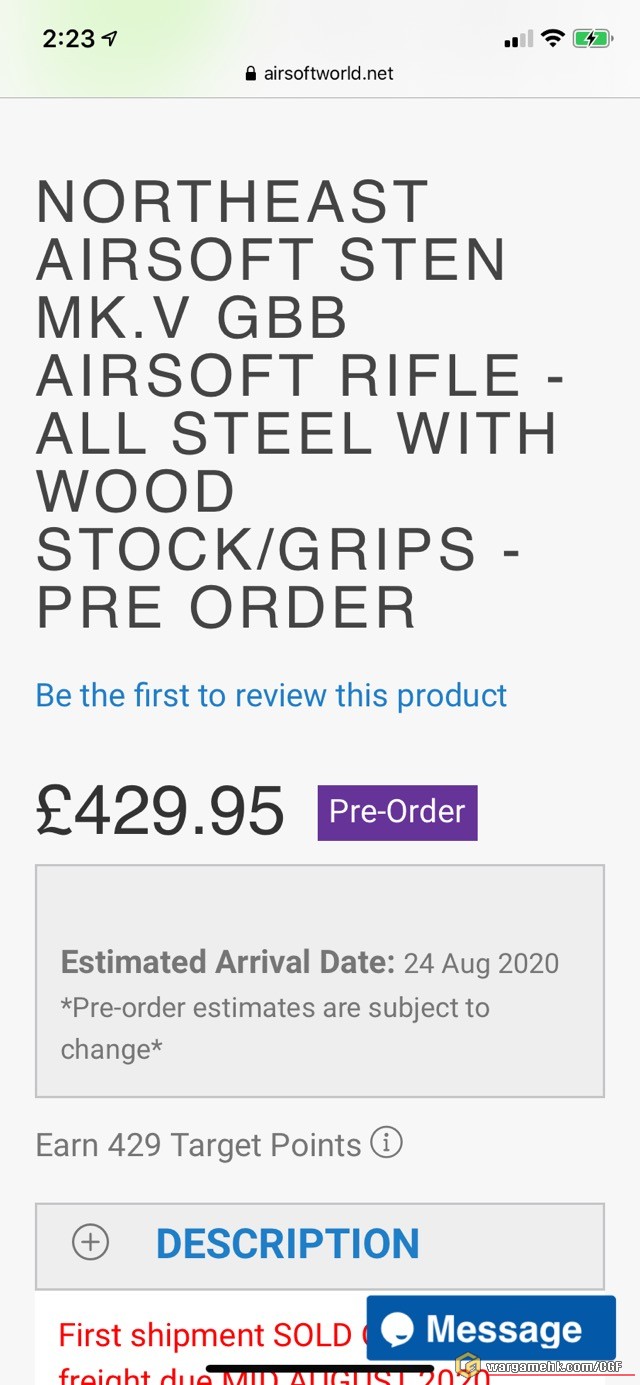This screenshot has width=640, height=1385.
Task: Tap the cellular signal bars icon
Action: pos(518,40)
